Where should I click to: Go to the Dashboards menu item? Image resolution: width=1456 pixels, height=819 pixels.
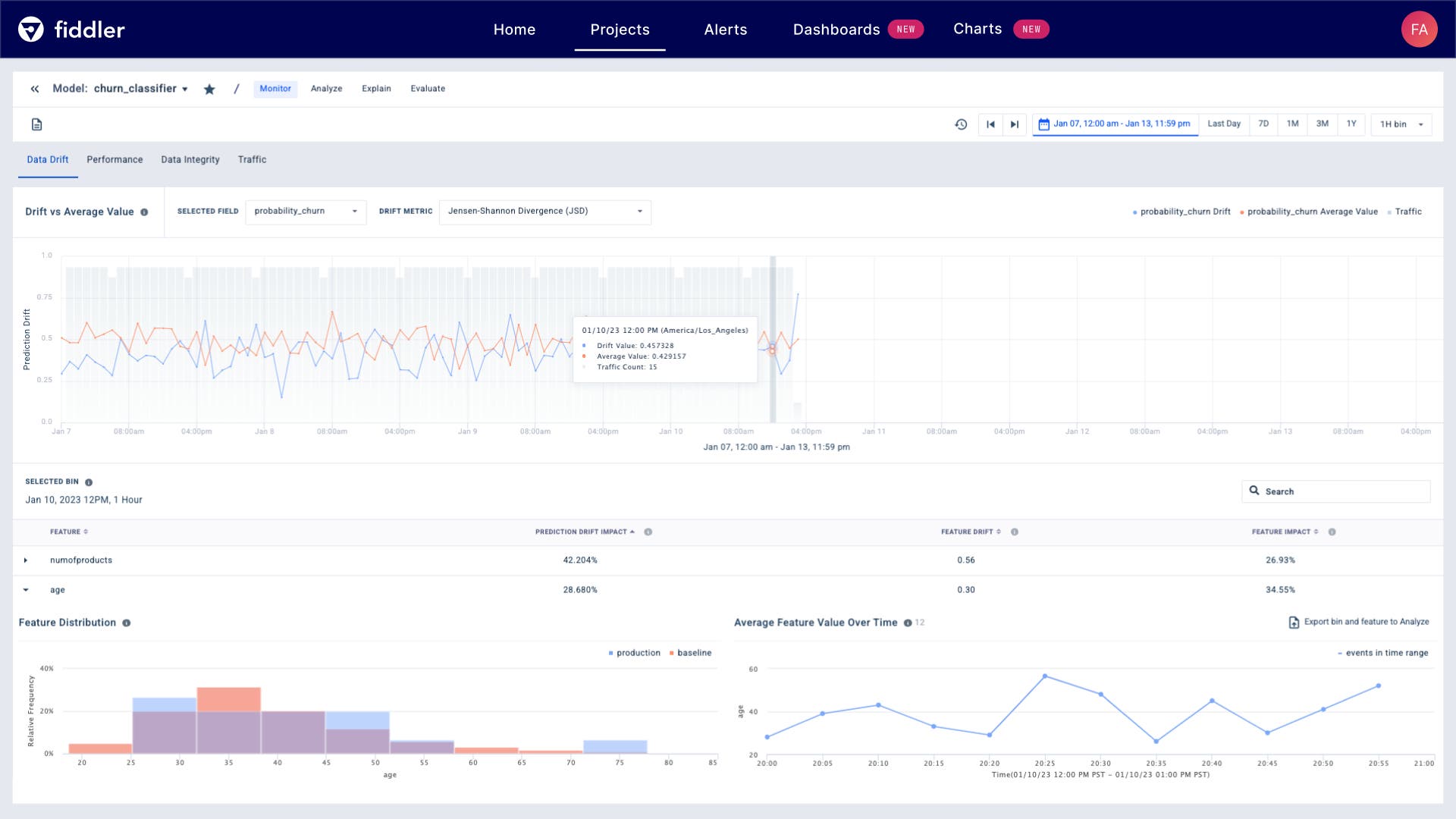coord(836,29)
